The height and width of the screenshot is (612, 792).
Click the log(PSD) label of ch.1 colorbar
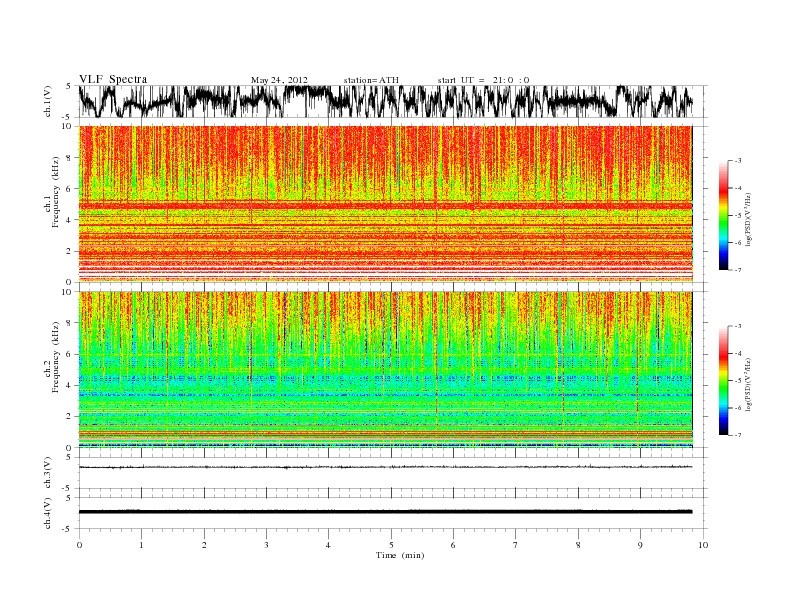click(x=748, y=219)
